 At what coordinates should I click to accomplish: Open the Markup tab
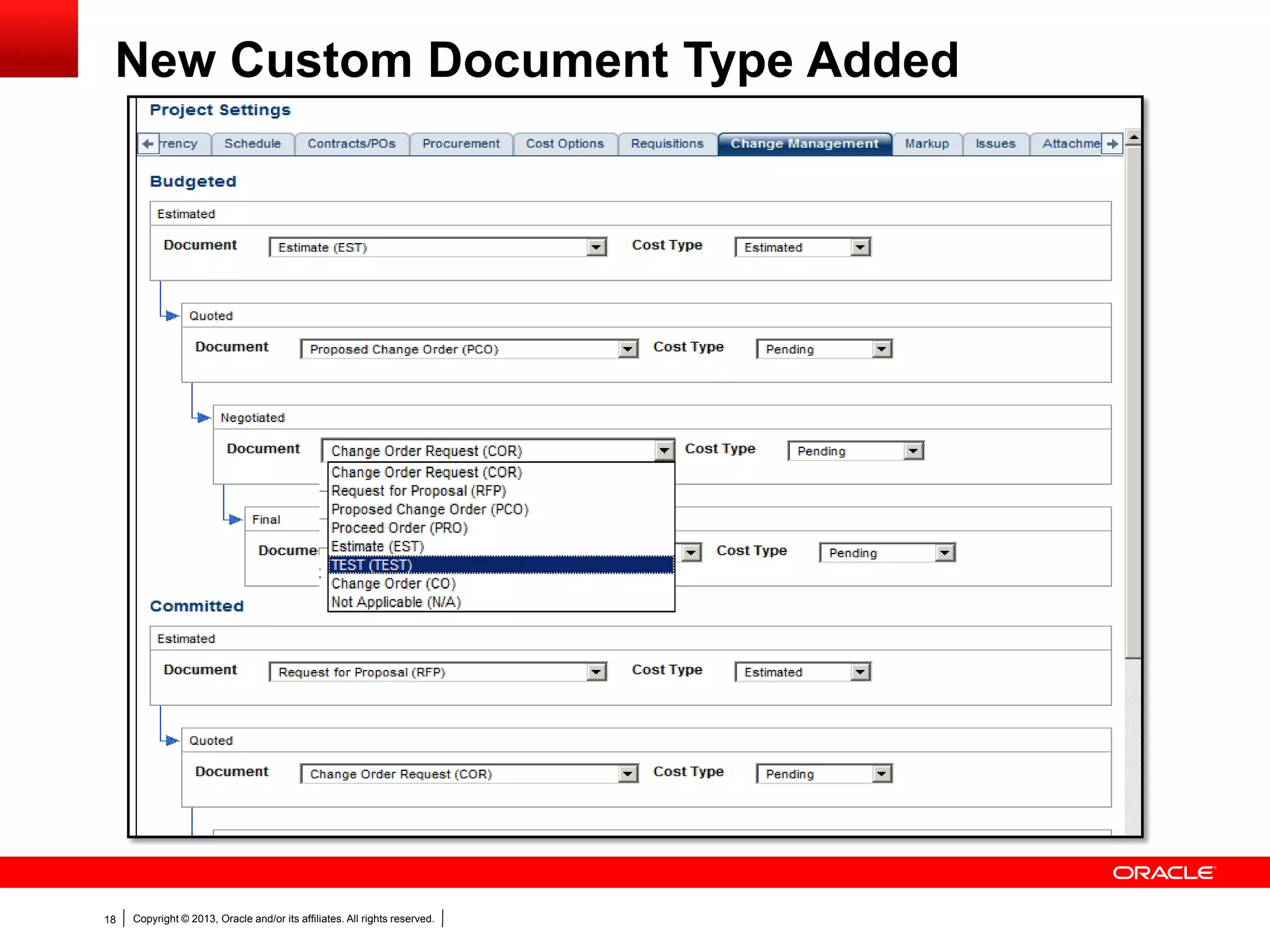tap(927, 144)
